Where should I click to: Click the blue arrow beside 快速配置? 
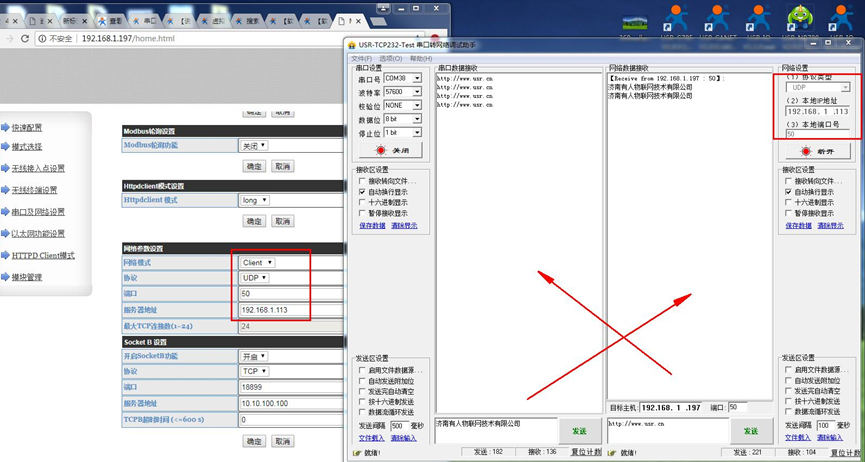tap(5, 128)
